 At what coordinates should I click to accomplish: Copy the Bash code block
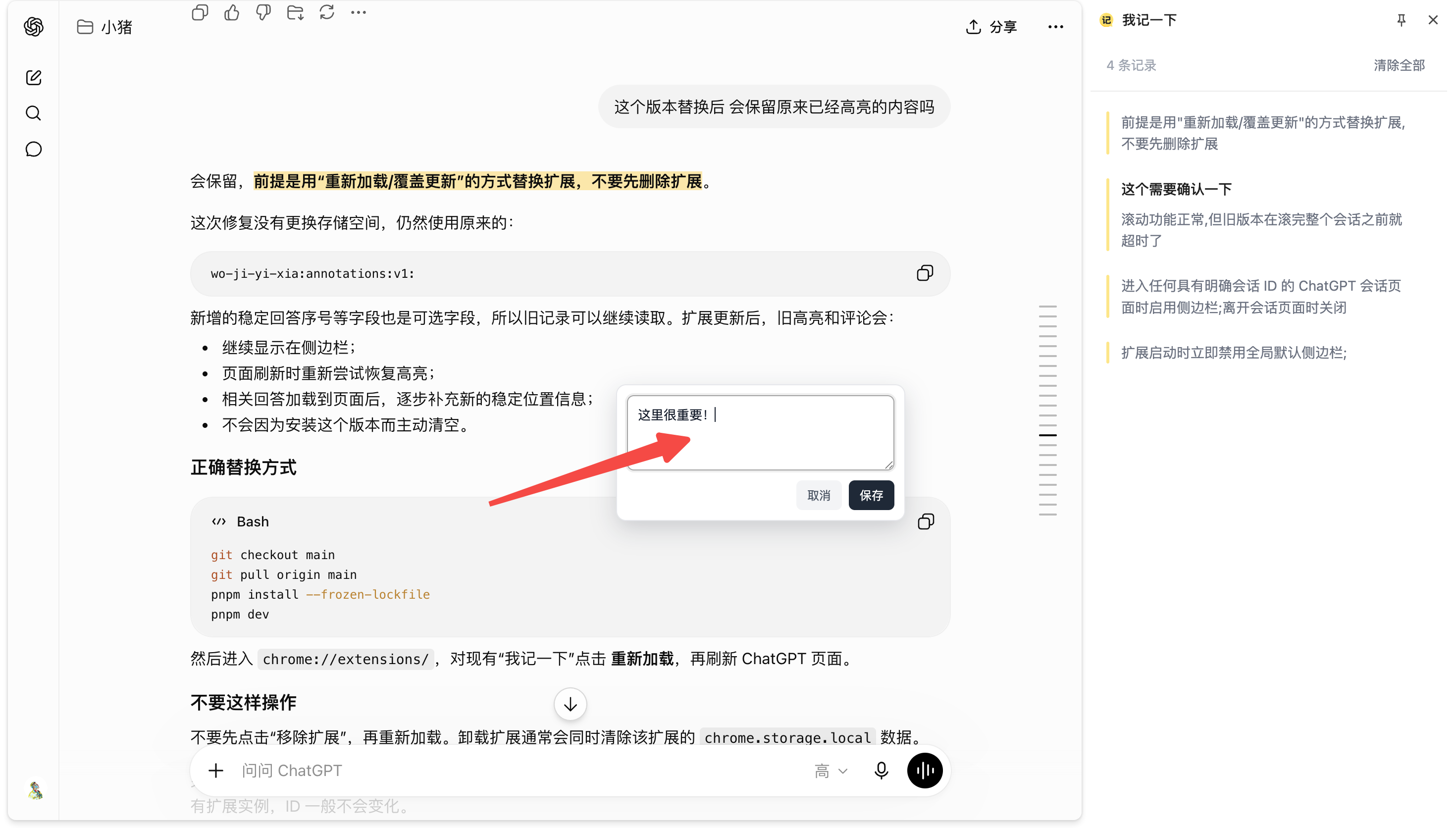coord(926,521)
